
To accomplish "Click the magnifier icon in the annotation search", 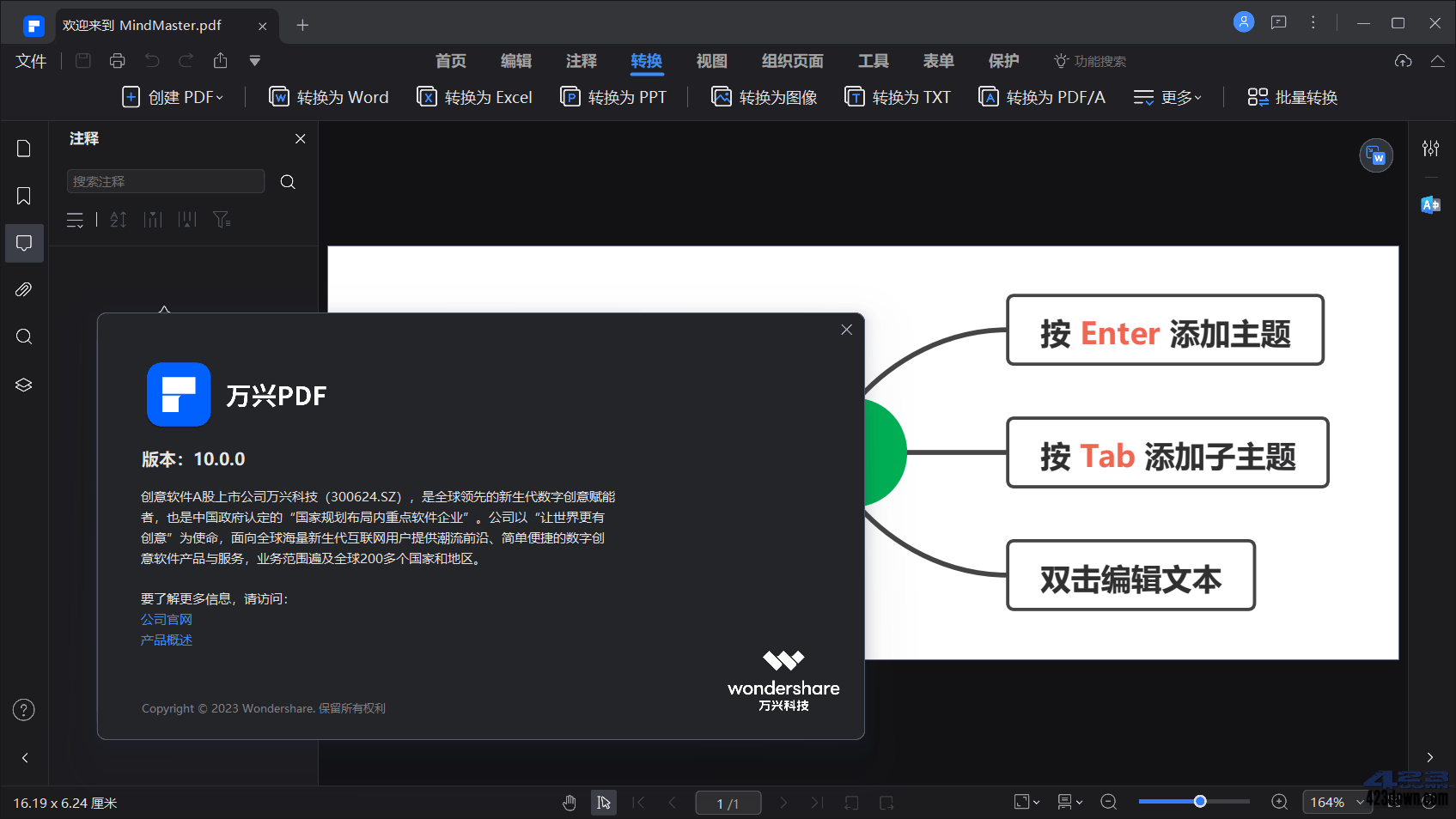I will click(x=287, y=181).
